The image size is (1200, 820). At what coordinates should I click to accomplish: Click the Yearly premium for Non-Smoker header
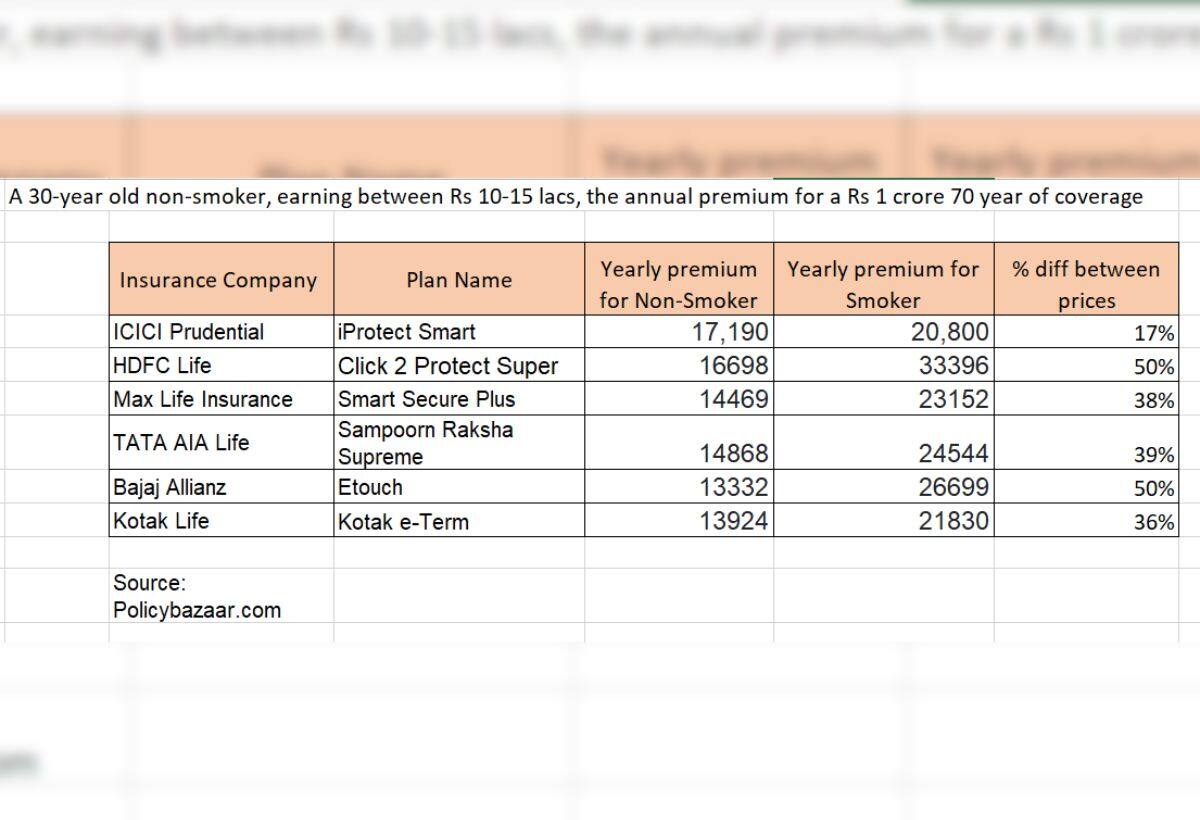tap(679, 280)
